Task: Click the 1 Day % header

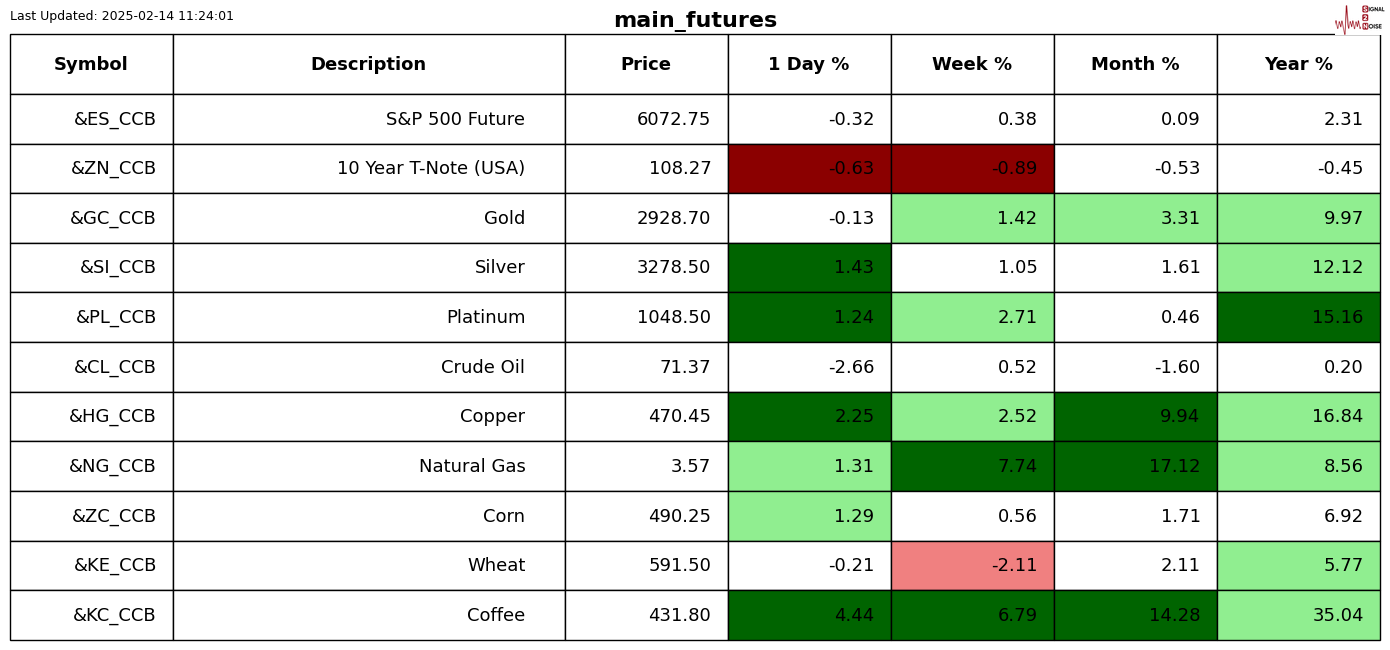Action: [809, 65]
